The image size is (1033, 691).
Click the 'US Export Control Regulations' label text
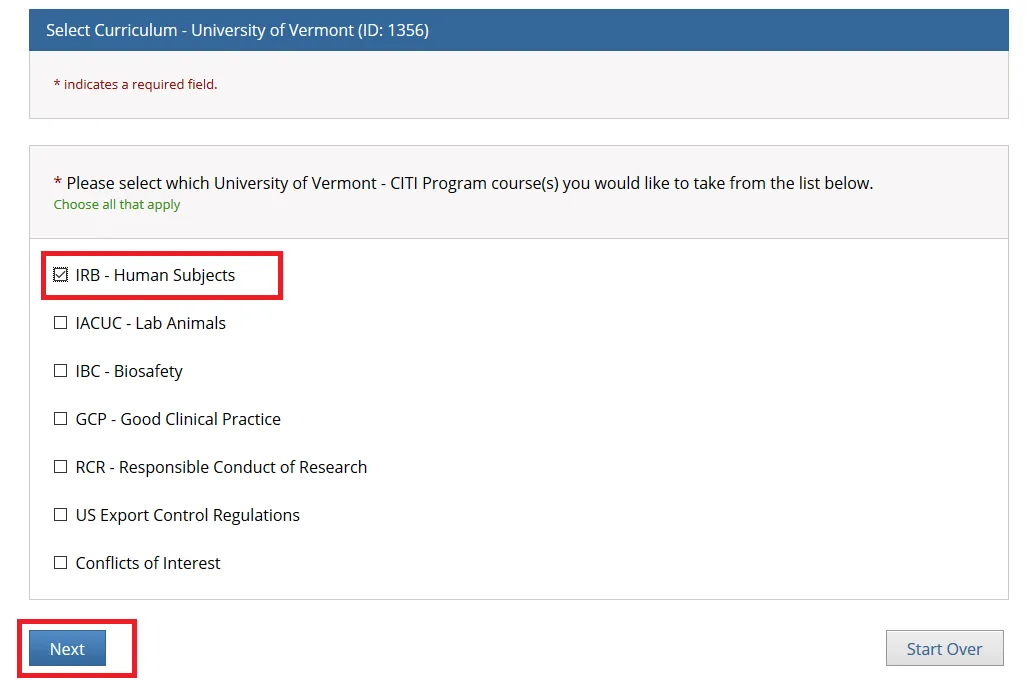pyautogui.click(x=187, y=515)
